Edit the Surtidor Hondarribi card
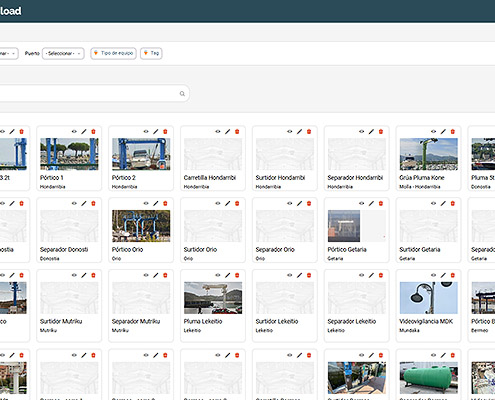Screen dimensions: 495x400 click(x=299, y=132)
